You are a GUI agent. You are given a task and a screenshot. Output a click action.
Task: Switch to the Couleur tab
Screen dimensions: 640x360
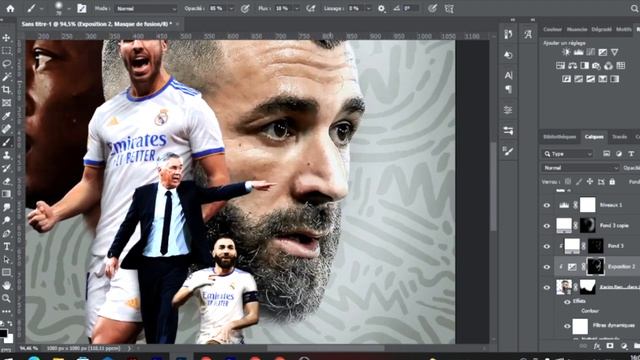pos(552,29)
